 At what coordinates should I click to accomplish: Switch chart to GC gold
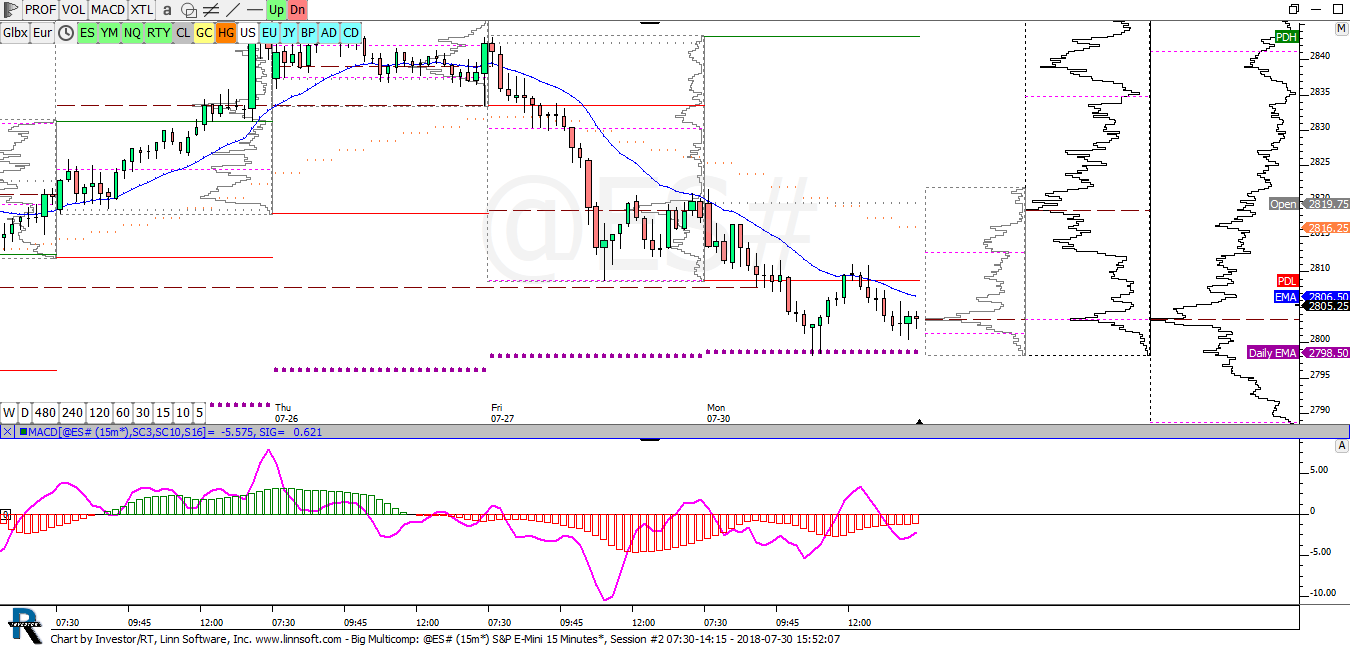point(204,32)
